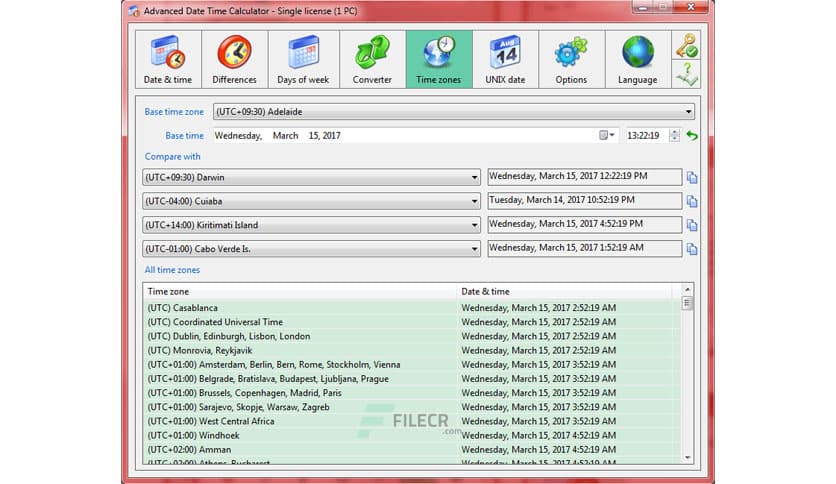
Task: Click the Darwin result date field
Action: pyautogui.click(x=584, y=176)
